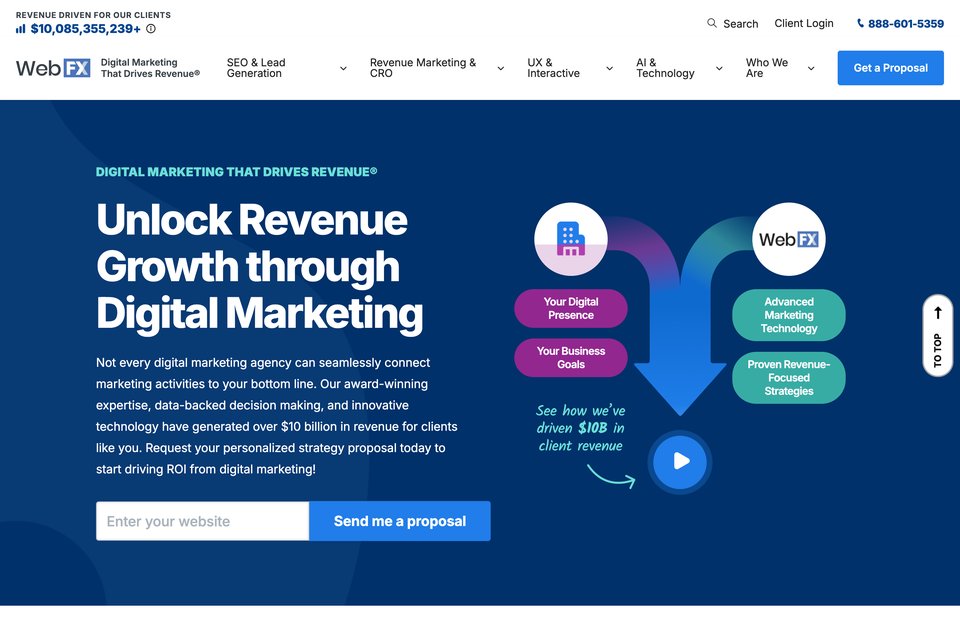Open the Client Login link
The height and width of the screenshot is (627, 960).
coord(803,23)
